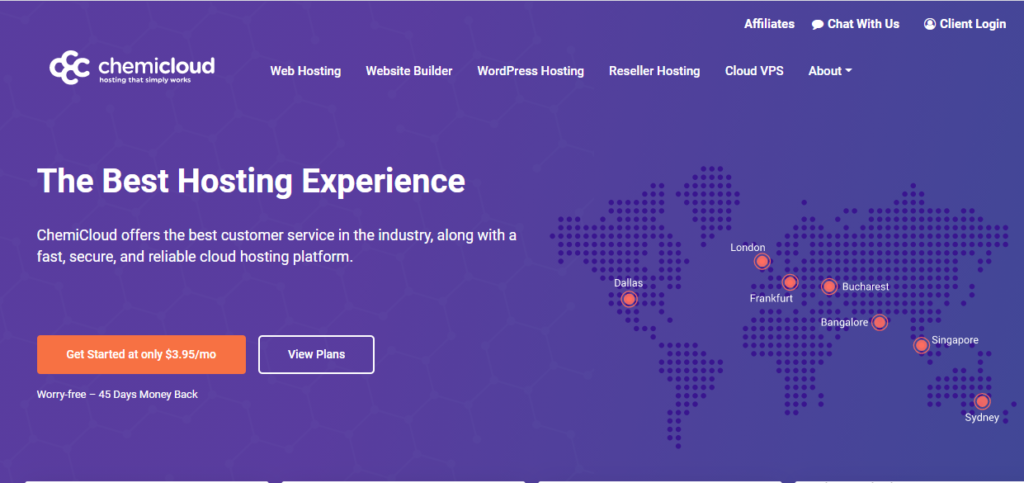Click the View Plans button
1024x483 pixels.
[x=316, y=354]
